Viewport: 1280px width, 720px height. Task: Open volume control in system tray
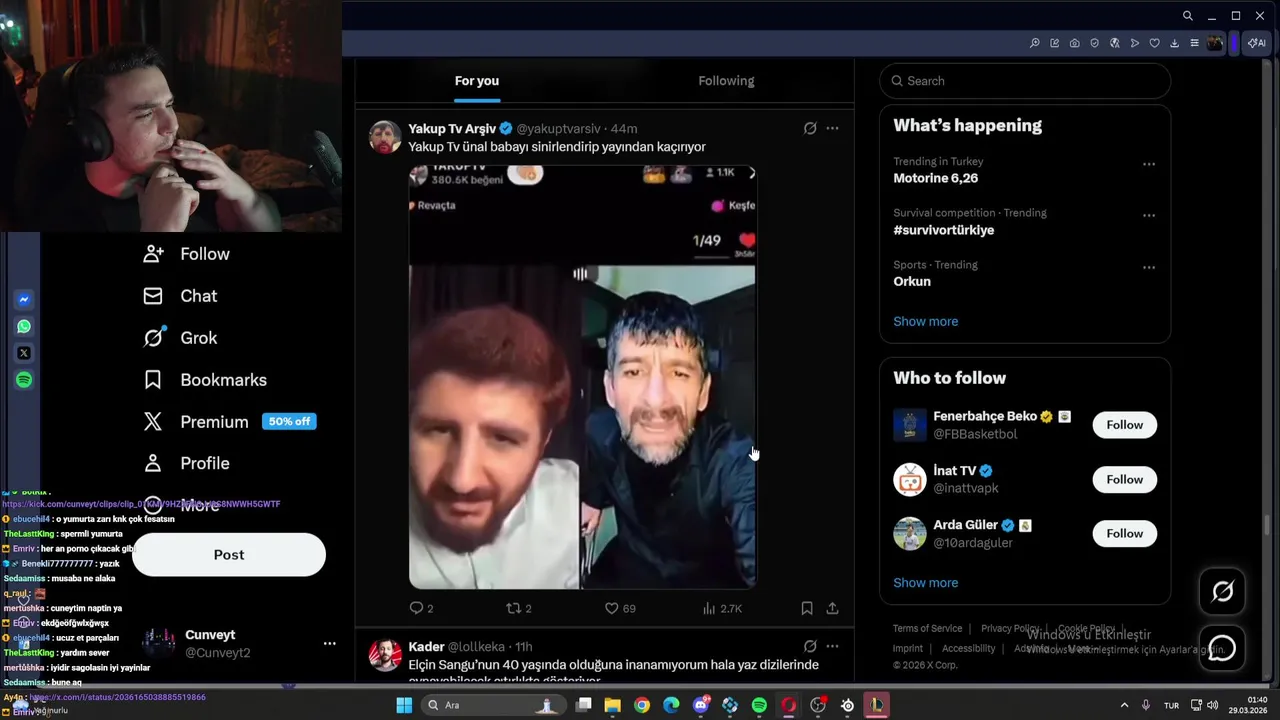(x=1215, y=705)
